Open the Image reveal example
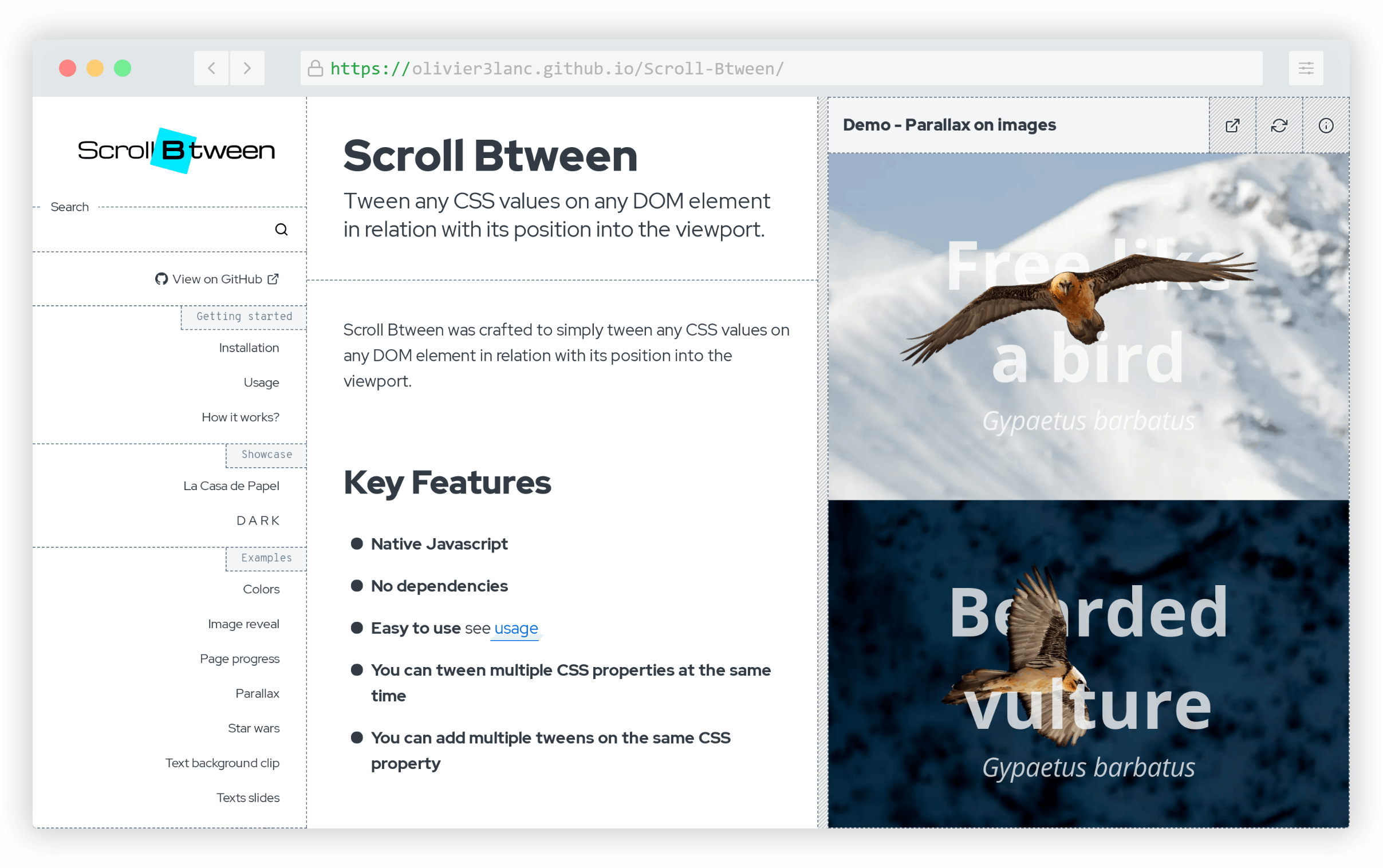Screen dimensions: 1383x868 click(243, 624)
